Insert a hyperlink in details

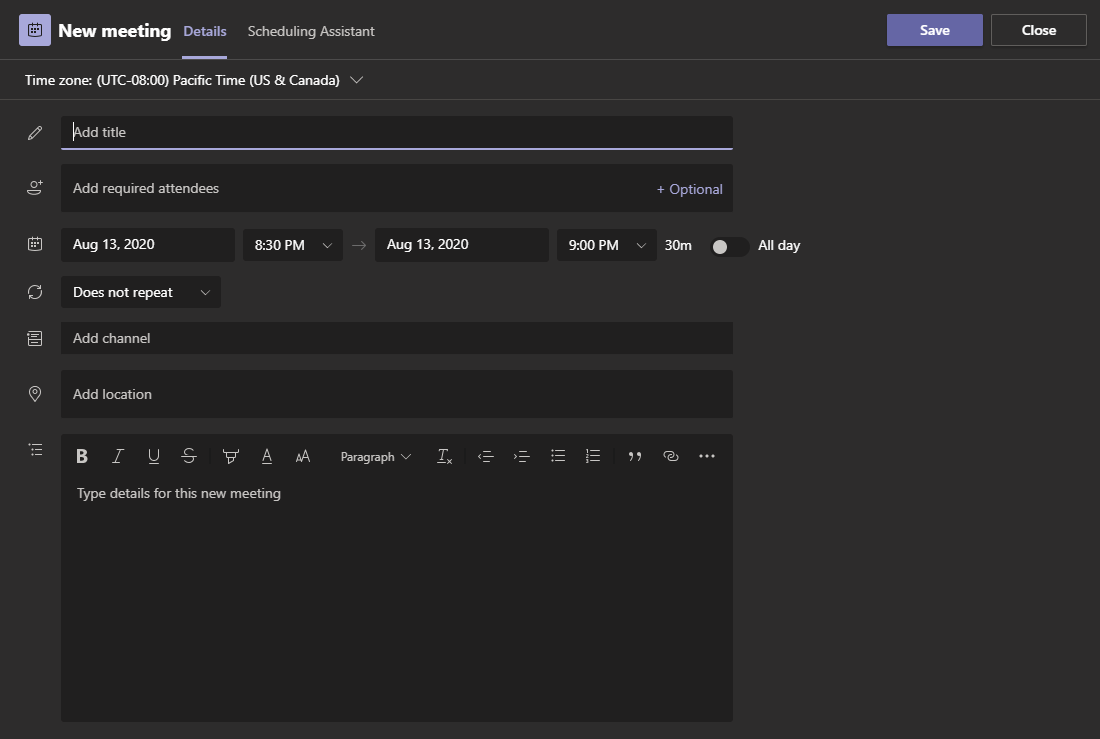click(x=671, y=456)
